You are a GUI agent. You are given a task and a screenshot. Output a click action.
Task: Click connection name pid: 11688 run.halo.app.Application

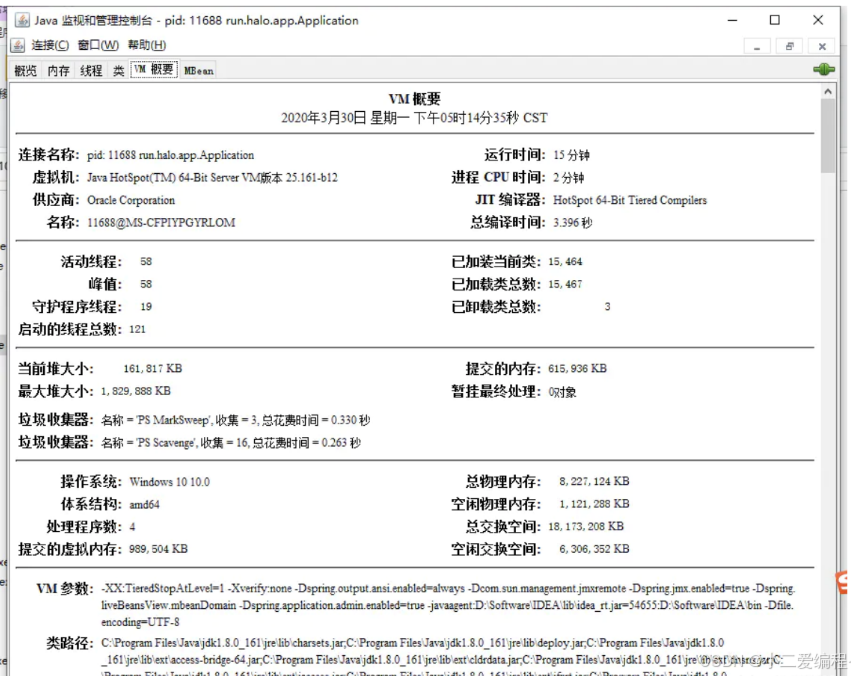coord(171,155)
